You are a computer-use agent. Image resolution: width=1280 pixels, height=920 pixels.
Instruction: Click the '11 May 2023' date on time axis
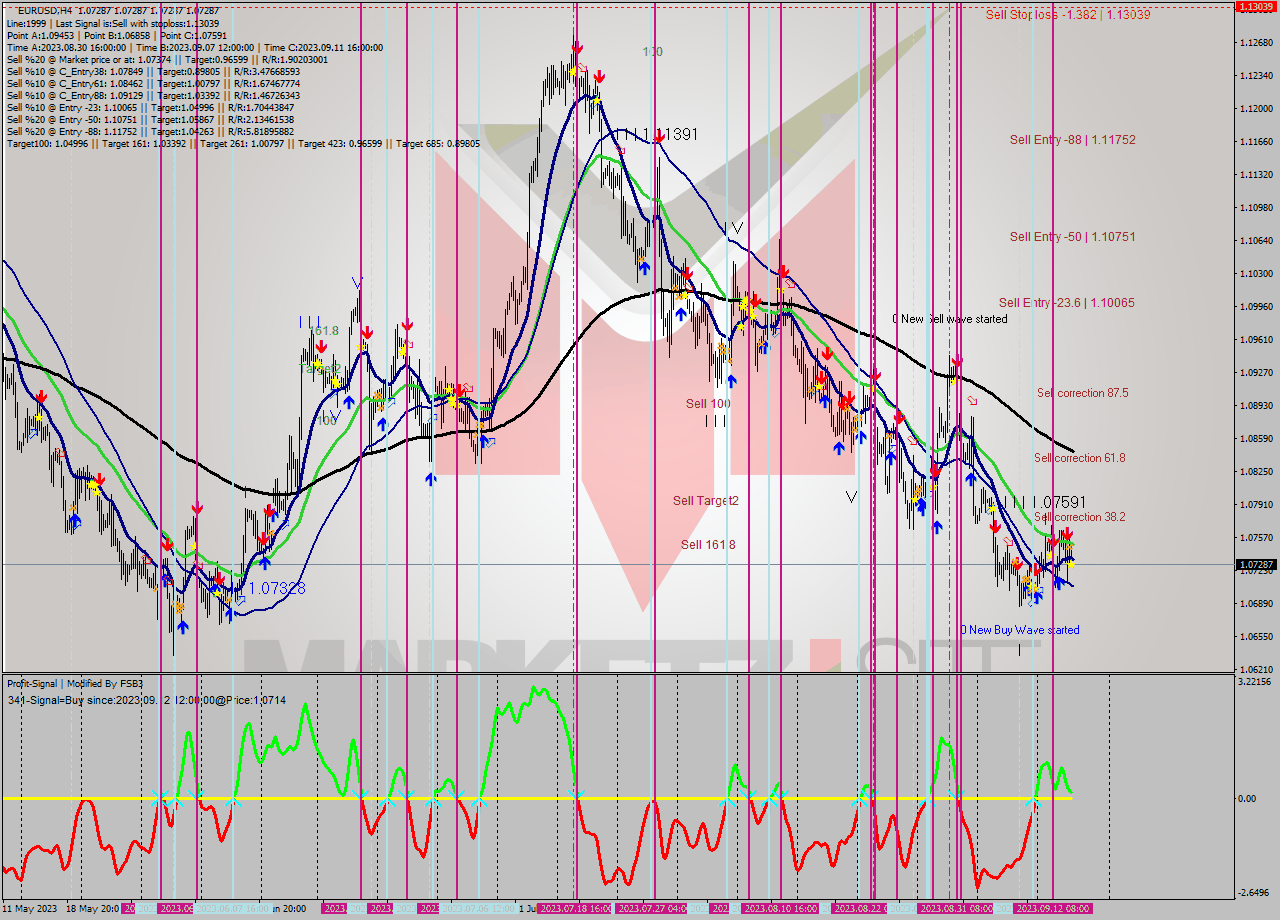tap(31, 909)
